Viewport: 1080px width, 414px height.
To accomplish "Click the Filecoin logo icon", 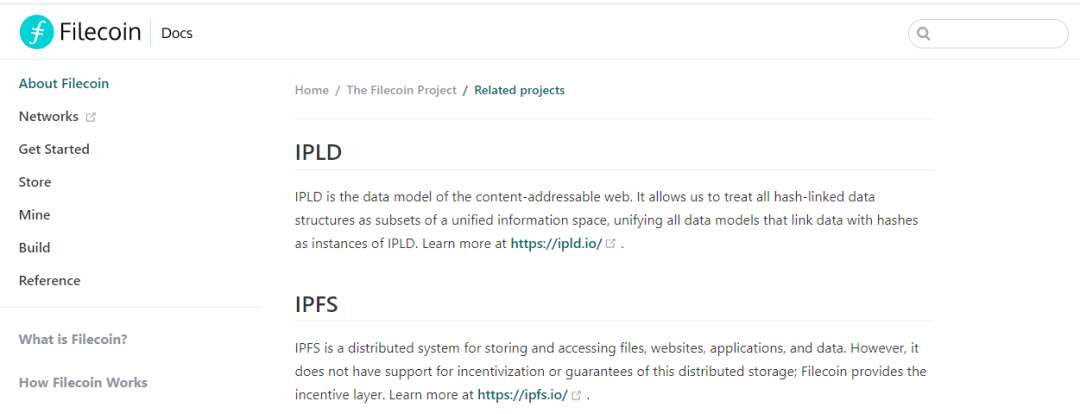I will pyautogui.click(x=37, y=32).
